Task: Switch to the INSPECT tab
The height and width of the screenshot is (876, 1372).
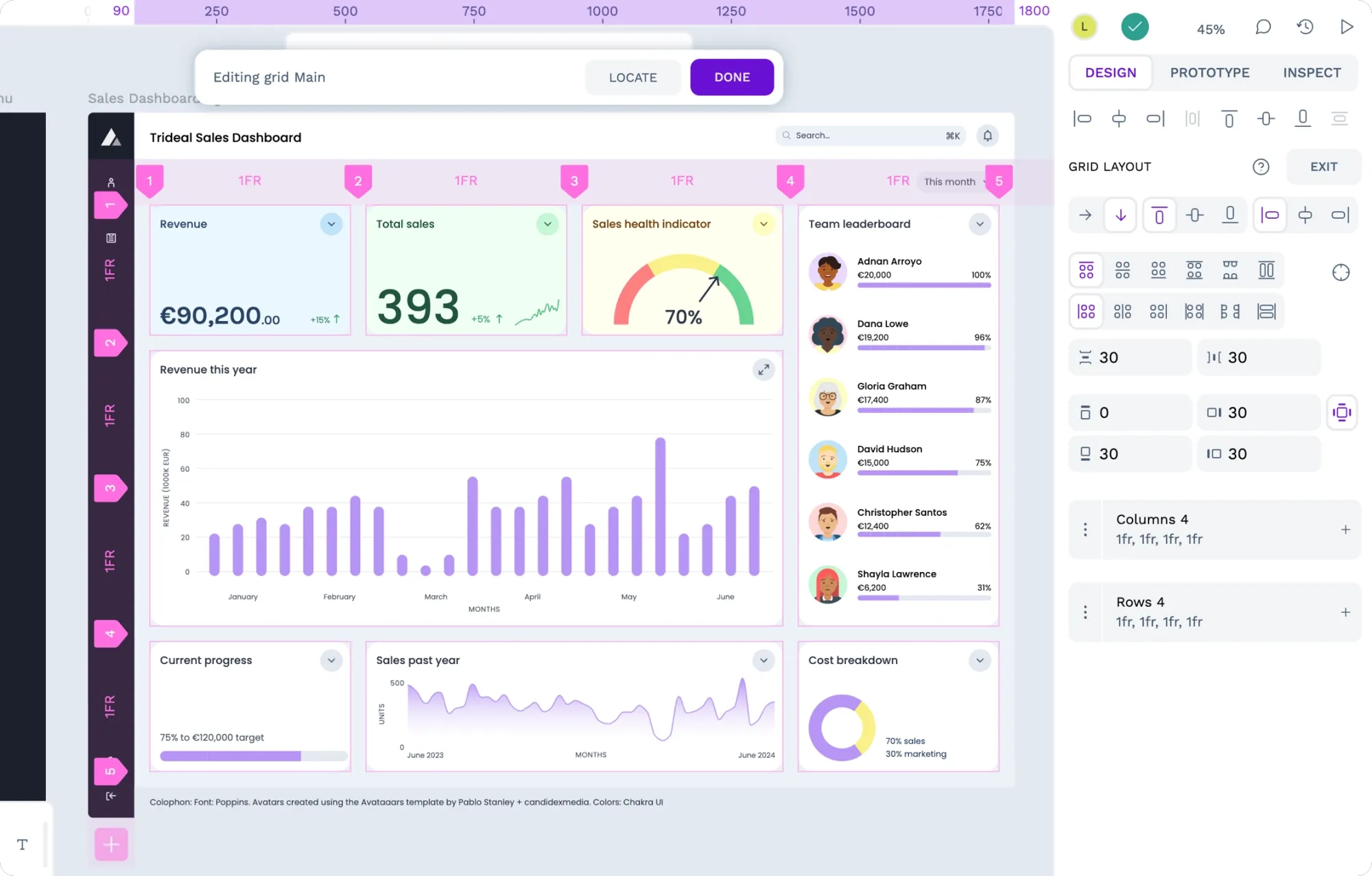Action: point(1312,72)
